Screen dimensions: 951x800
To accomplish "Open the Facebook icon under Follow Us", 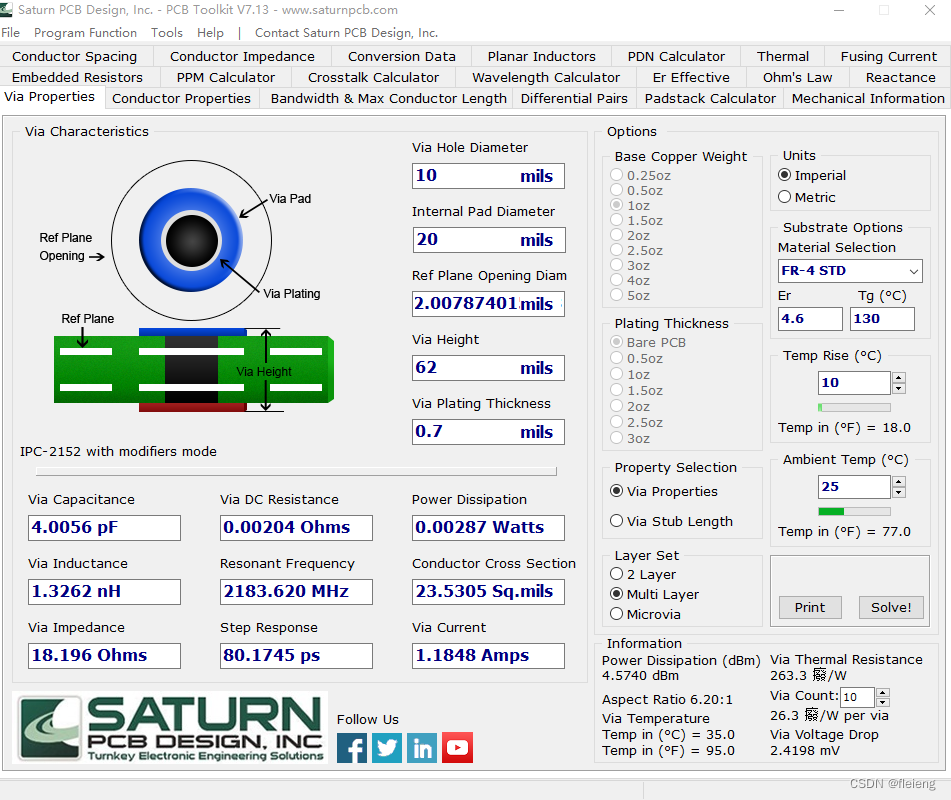I will tap(352, 747).
